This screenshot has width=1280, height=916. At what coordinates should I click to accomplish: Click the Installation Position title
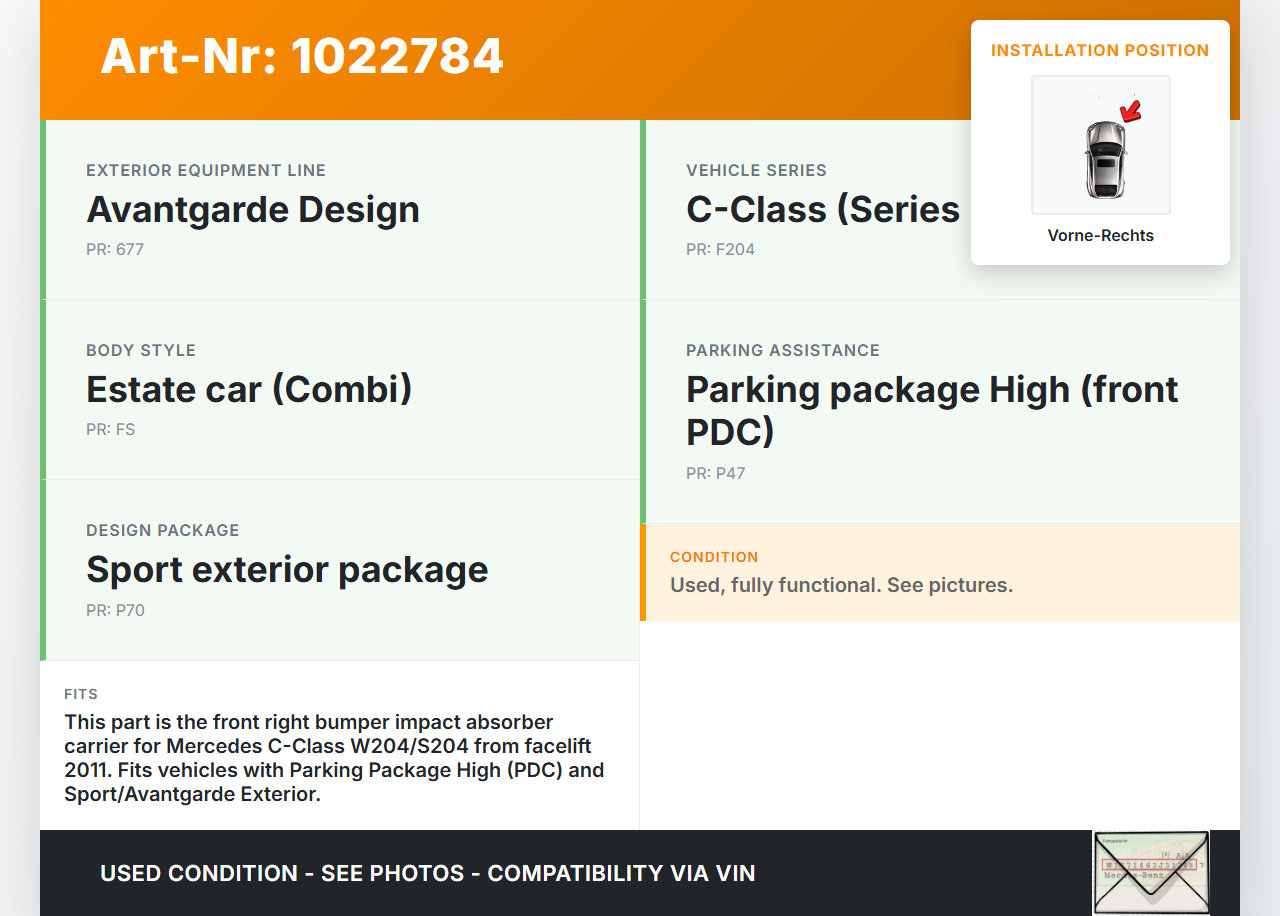tap(1100, 50)
